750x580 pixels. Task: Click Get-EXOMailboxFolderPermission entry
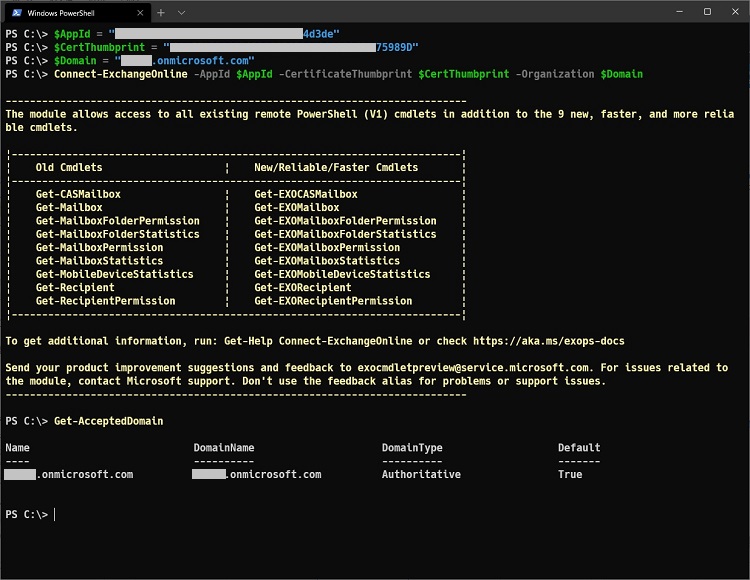345,221
